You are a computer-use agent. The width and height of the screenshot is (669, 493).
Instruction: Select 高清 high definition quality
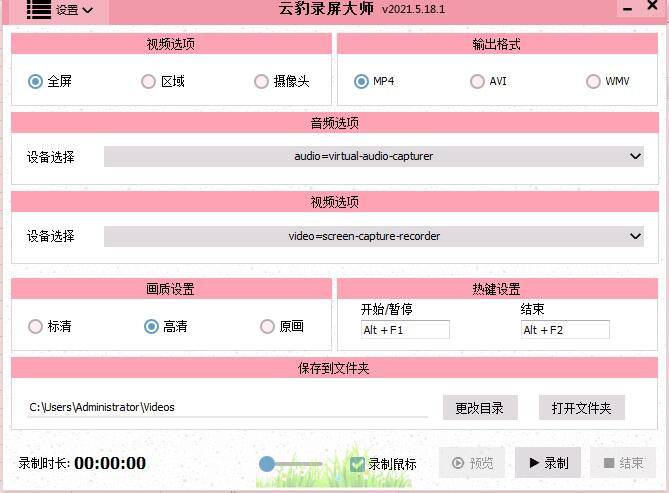click(151, 327)
